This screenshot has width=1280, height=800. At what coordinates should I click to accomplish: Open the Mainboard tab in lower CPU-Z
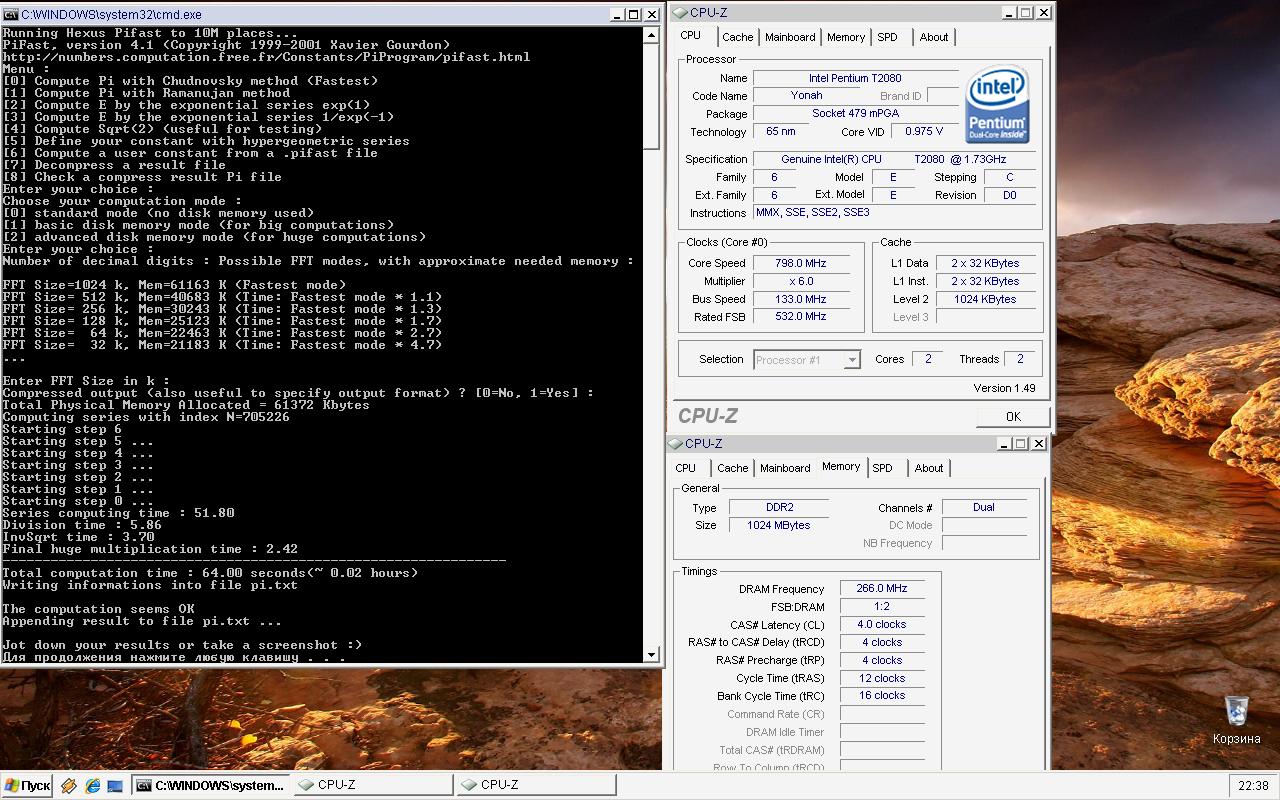tap(785, 468)
